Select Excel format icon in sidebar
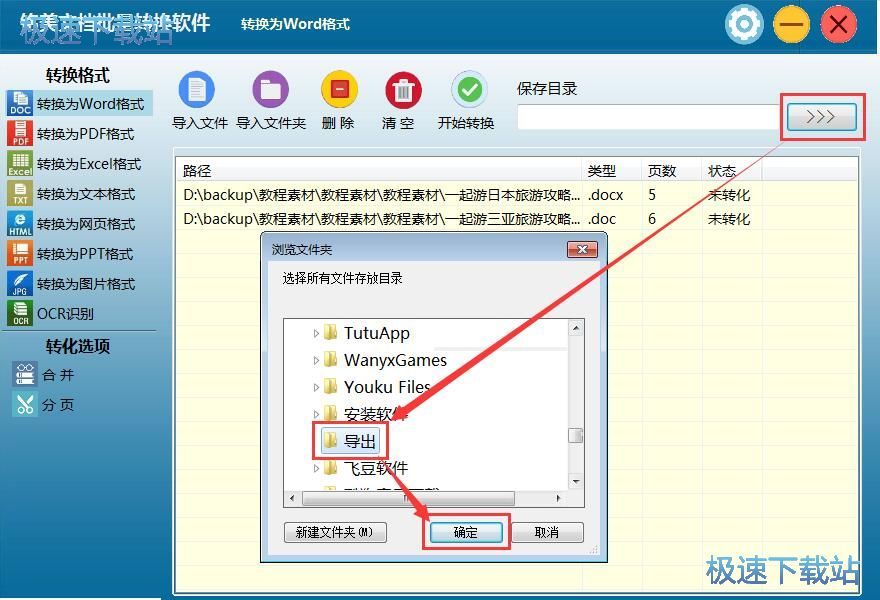The height and width of the screenshot is (600, 880). point(20,163)
